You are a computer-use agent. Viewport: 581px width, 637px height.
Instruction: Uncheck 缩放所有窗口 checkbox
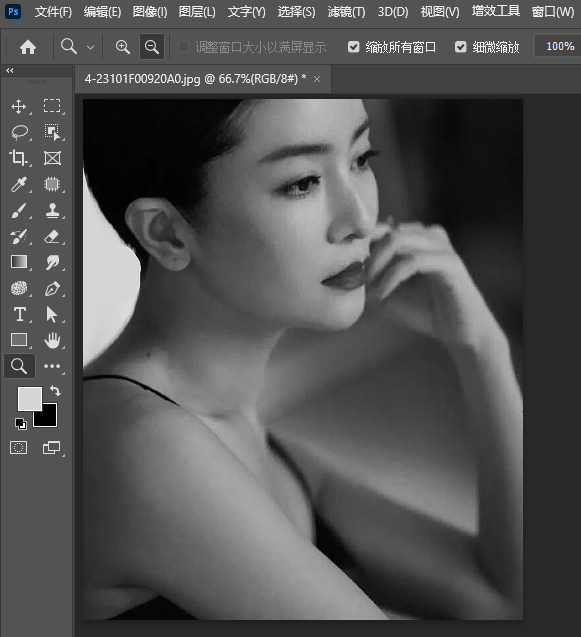tap(353, 47)
